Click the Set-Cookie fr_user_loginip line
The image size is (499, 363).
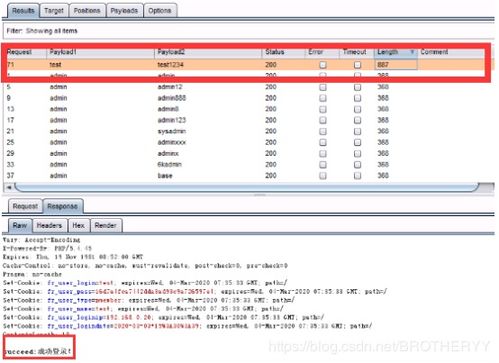coord(163,317)
